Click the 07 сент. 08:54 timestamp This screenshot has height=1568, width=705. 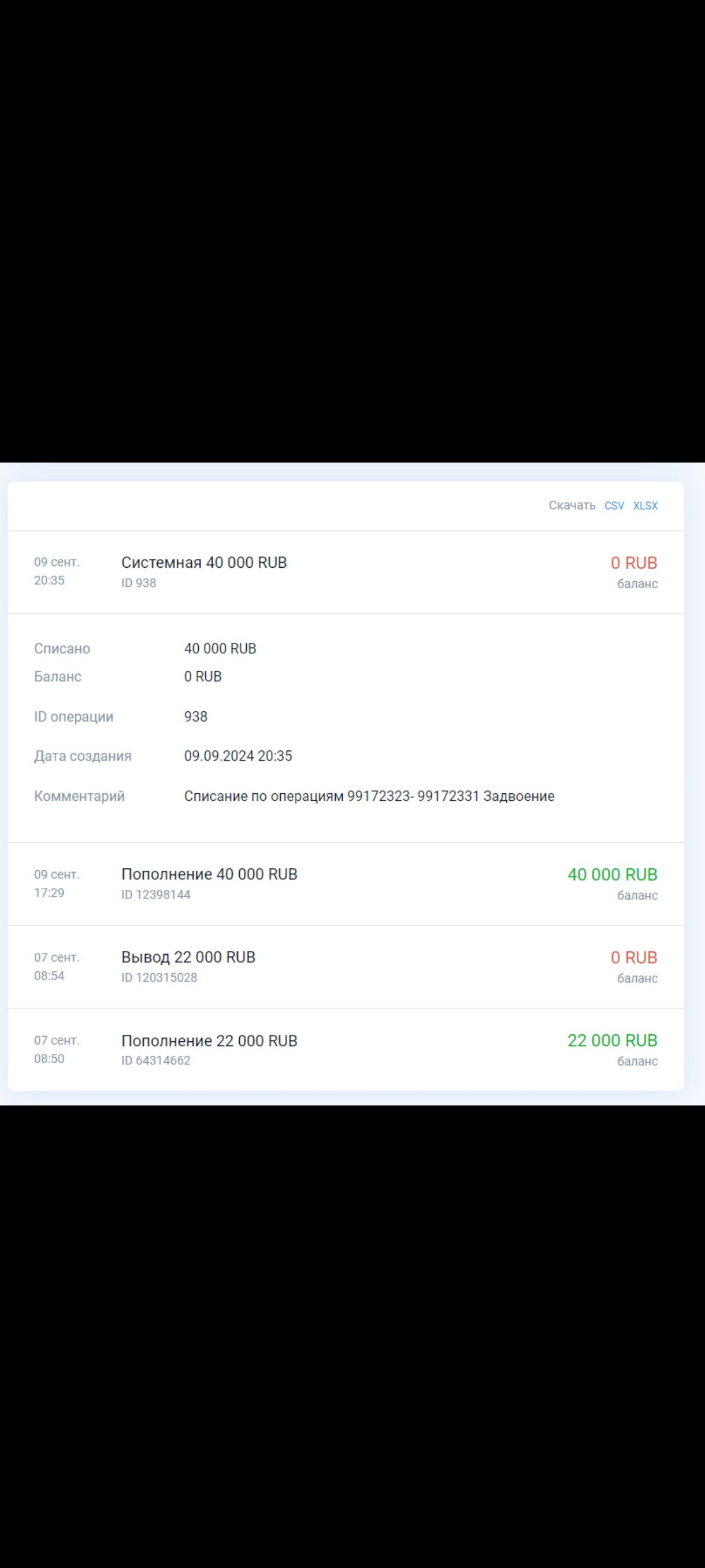point(57,966)
